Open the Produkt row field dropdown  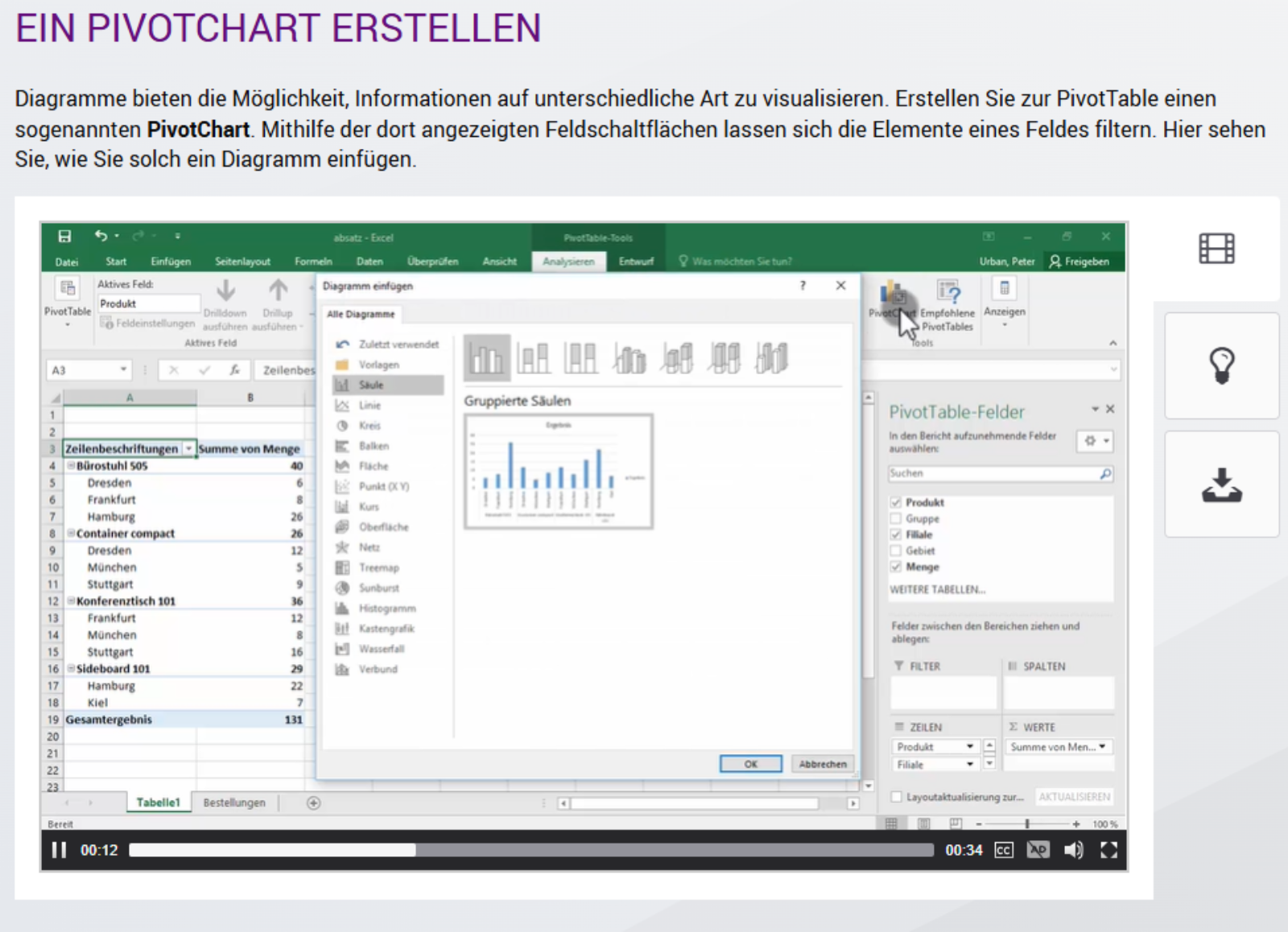[x=969, y=747]
